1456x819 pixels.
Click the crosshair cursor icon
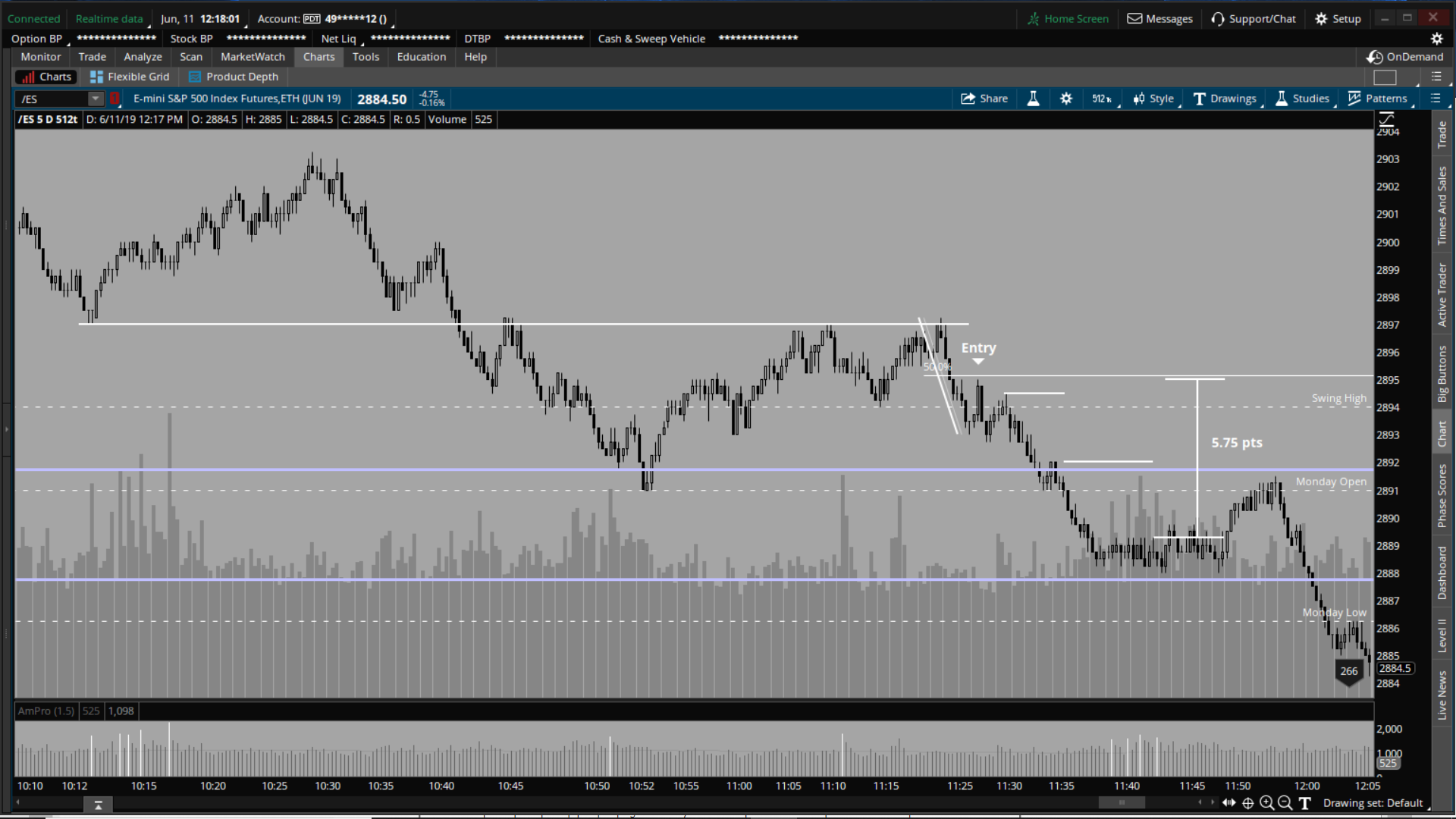pos(1248,803)
